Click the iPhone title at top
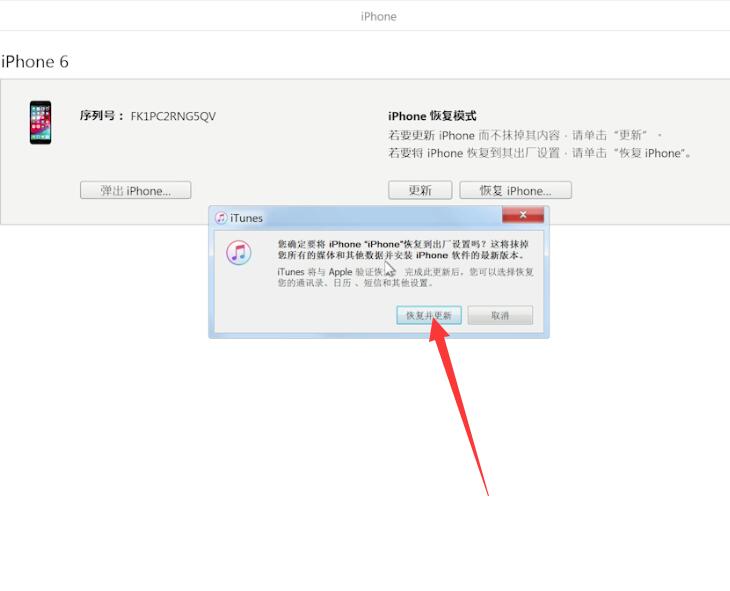 point(379,17)
